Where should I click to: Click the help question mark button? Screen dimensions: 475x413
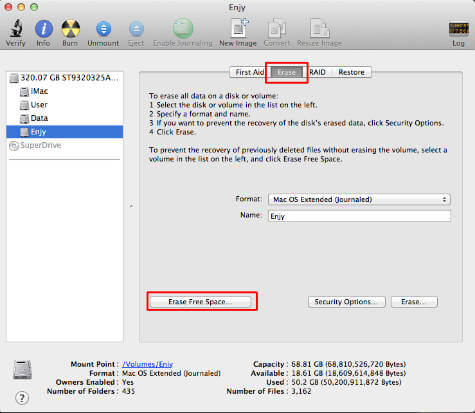pos(22,398)
